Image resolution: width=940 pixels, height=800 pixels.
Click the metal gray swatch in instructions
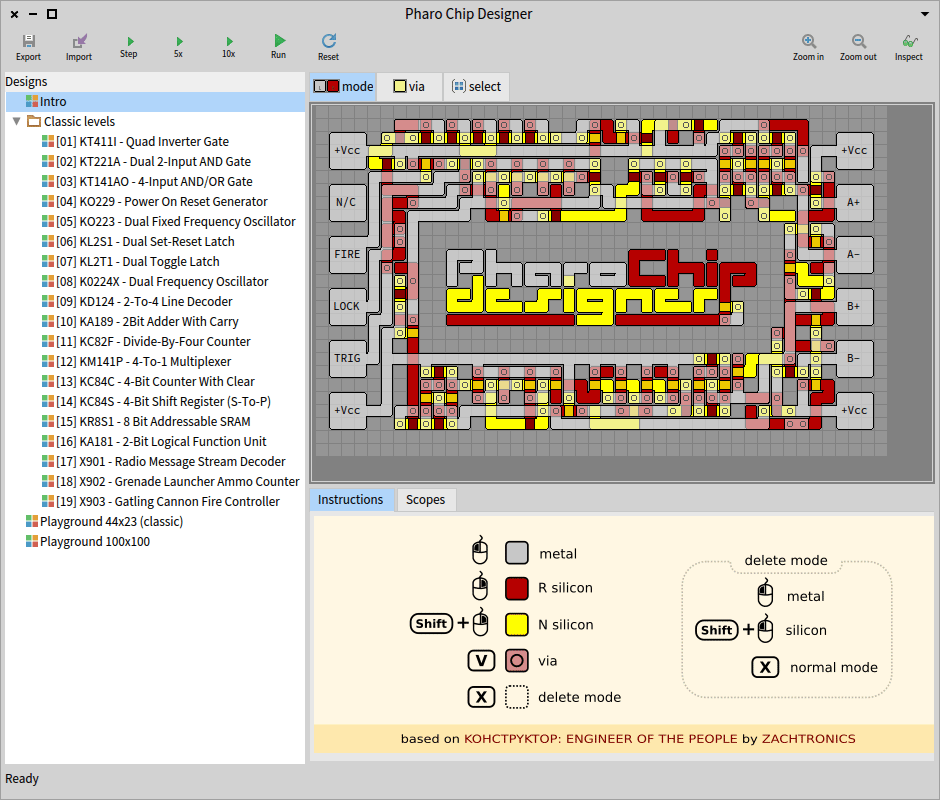517,553
